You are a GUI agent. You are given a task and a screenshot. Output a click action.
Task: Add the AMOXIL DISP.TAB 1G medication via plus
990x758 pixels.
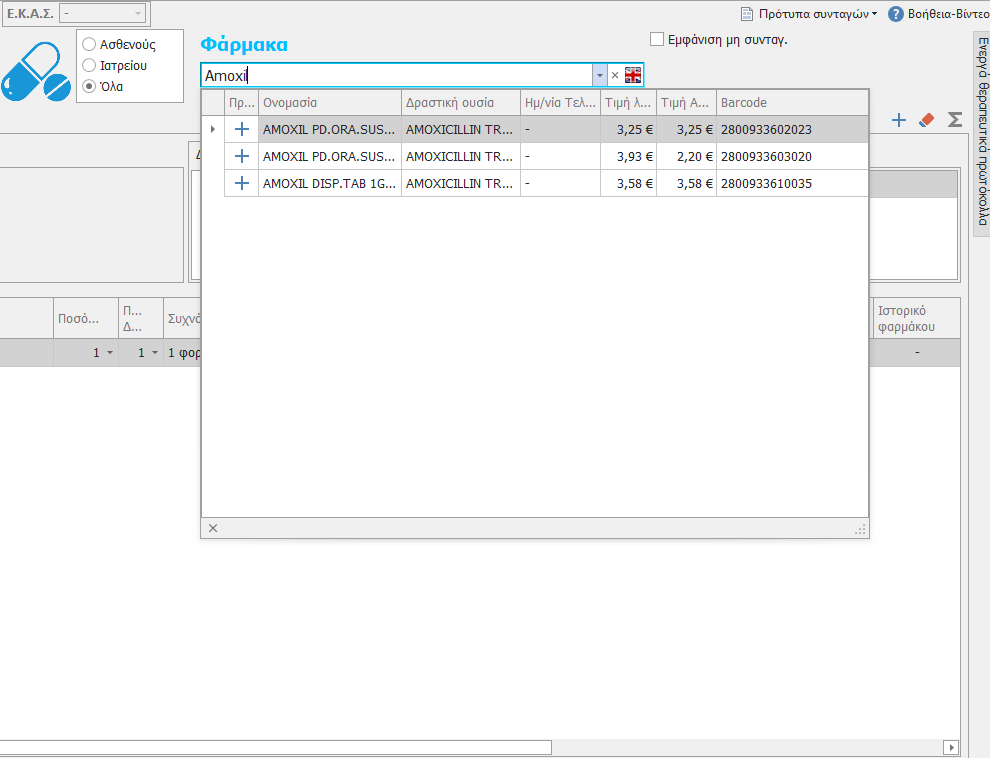pos(241,183)
